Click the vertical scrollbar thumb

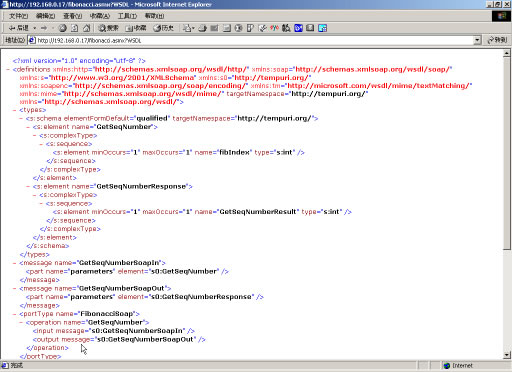coord(507,153)
